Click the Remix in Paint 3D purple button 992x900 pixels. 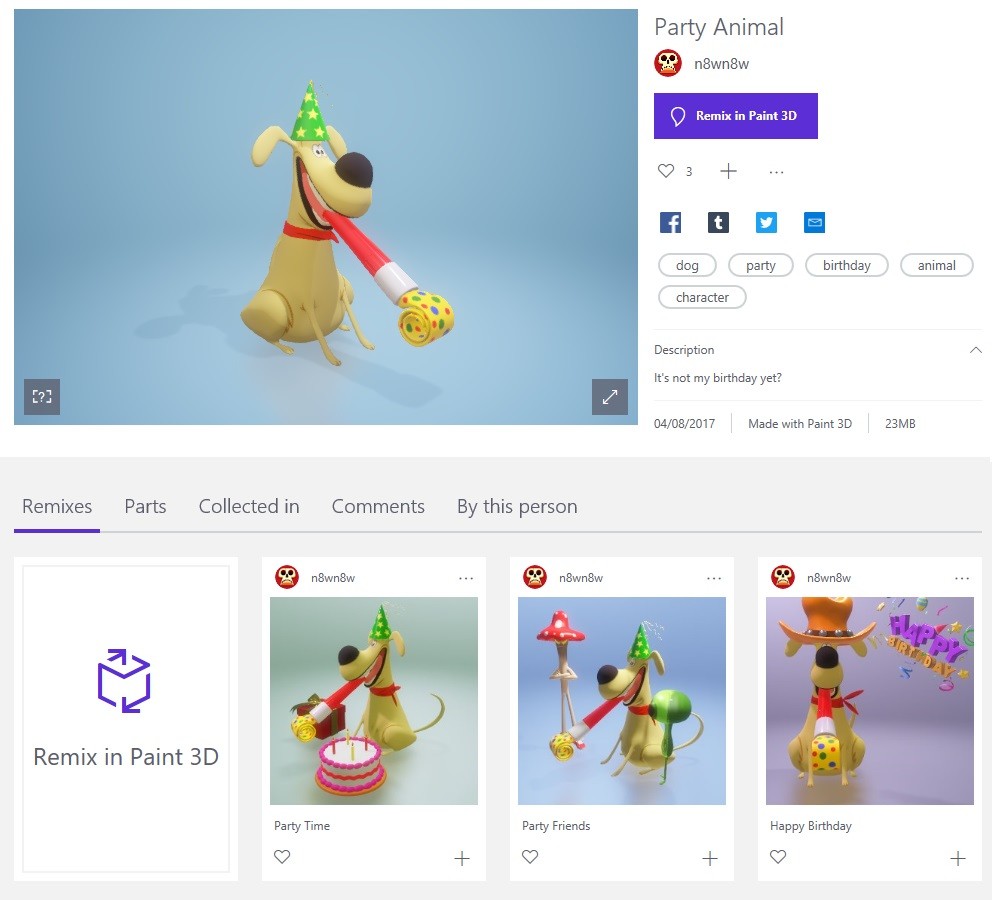tap(735, 116)
